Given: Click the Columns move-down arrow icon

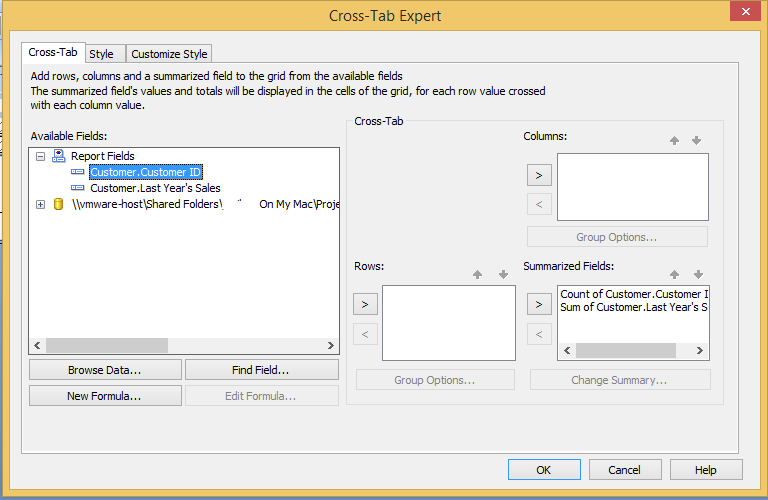Looking at the screenshot, I should 696,141.
